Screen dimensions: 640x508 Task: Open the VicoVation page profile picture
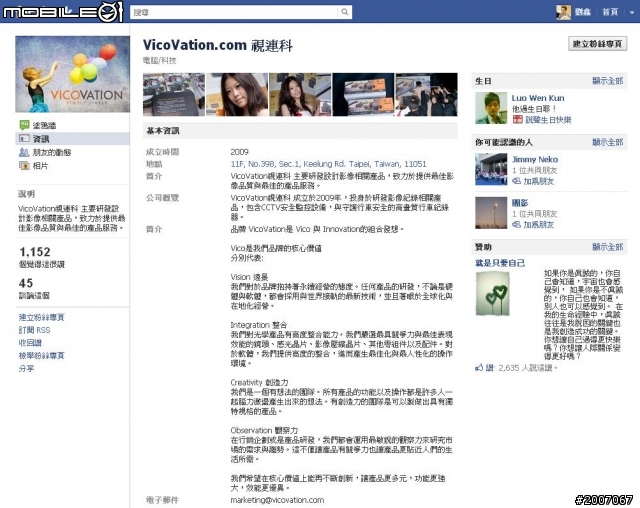point(73,74)
